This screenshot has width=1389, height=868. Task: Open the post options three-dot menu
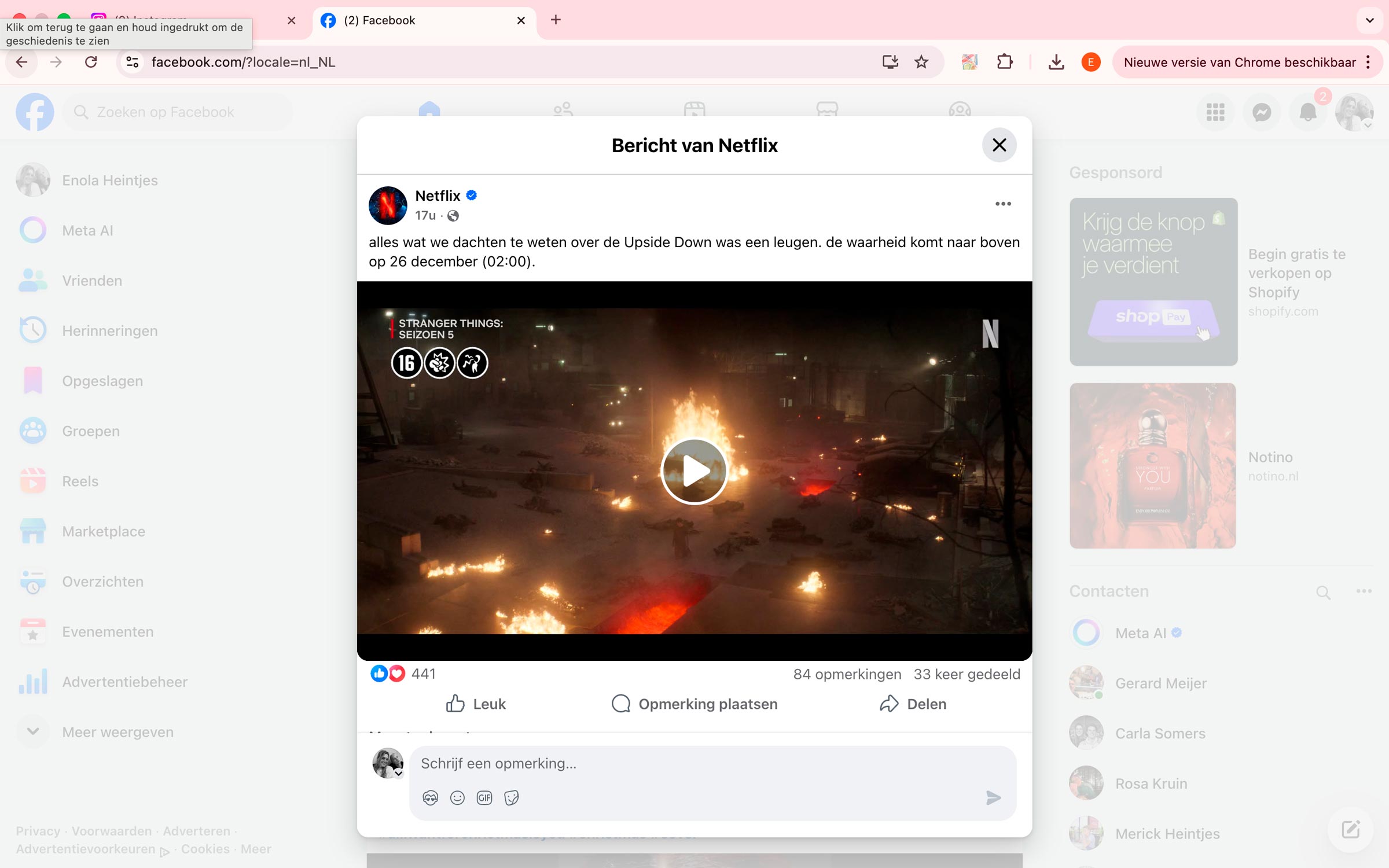pos(1002,204)
